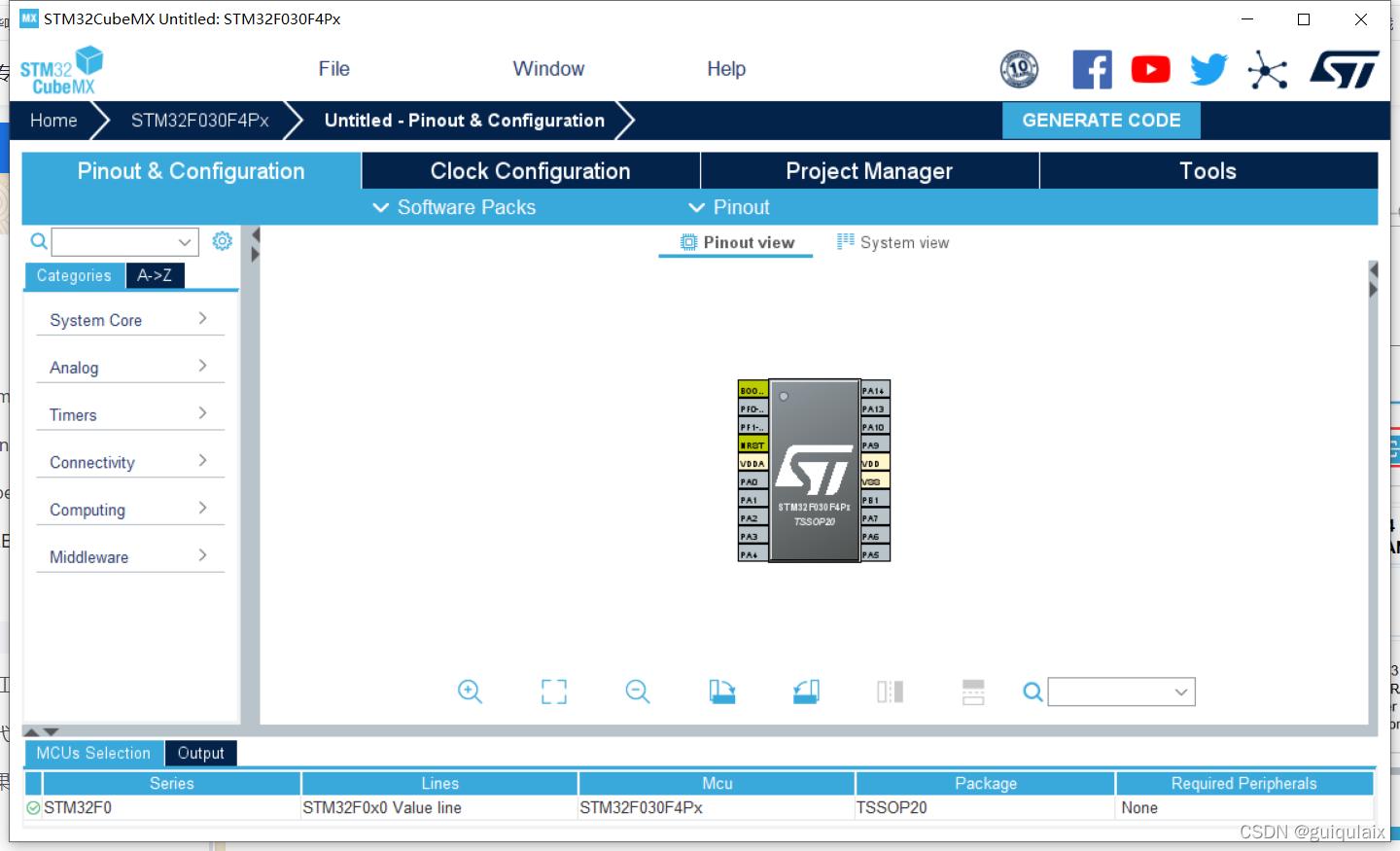Screen dimensions: 1400x851
Task: Open the peripheral search combo box
Action: 125,241
